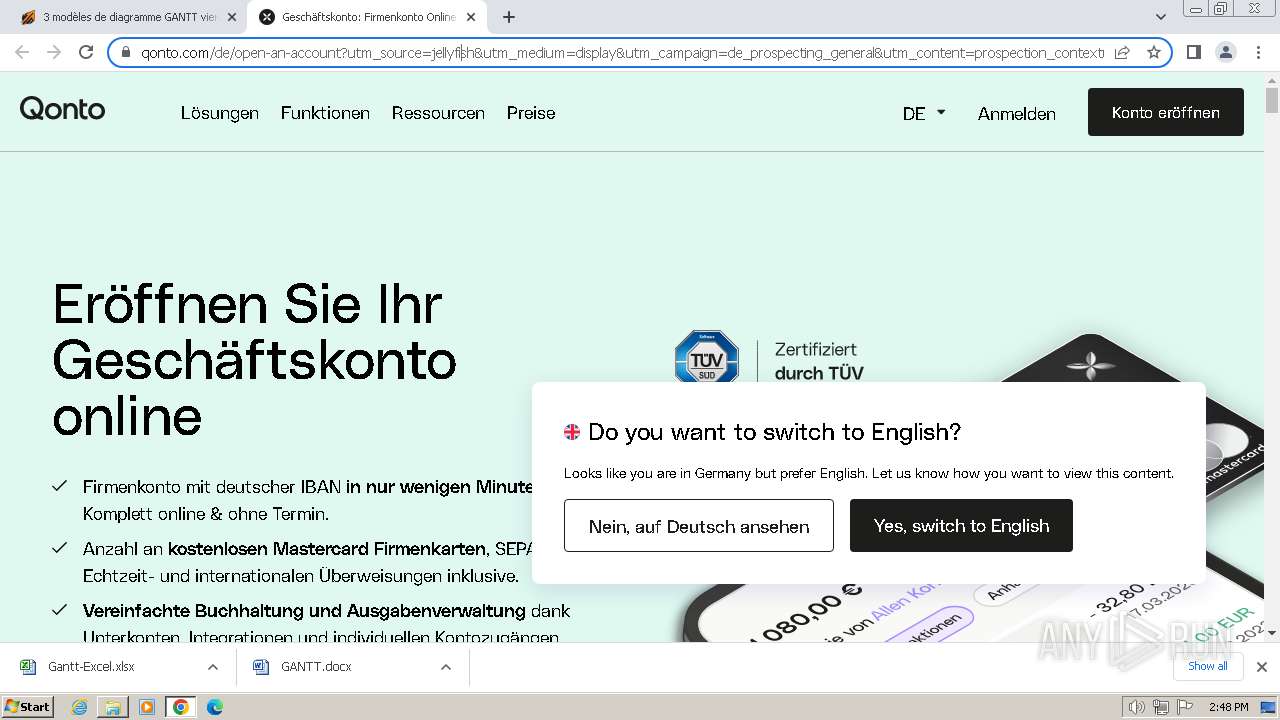1280x720 pixels.
Task: Expand the DE language dropdown
Action: click(924, 113)
